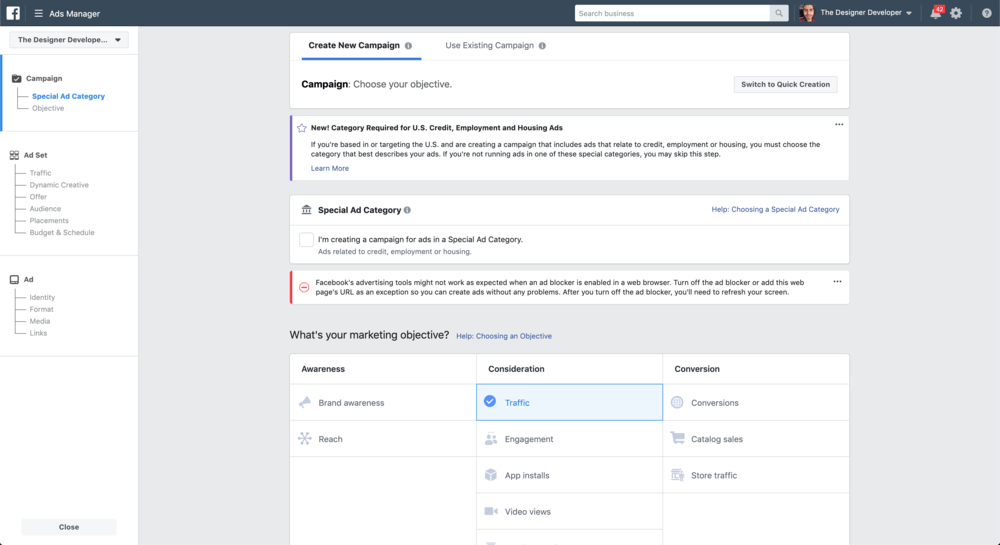1000x545 pixels.
Task: Click the Special Ad Category bank icon
Action: pos(306,210)
